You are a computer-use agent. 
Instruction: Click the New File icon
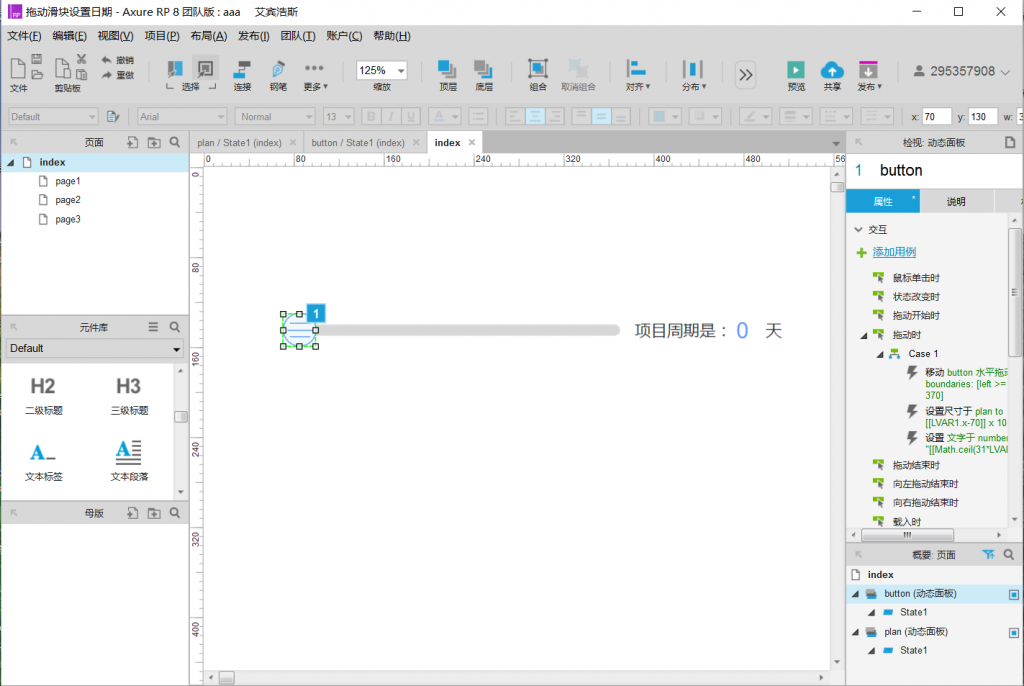[18, 68]
